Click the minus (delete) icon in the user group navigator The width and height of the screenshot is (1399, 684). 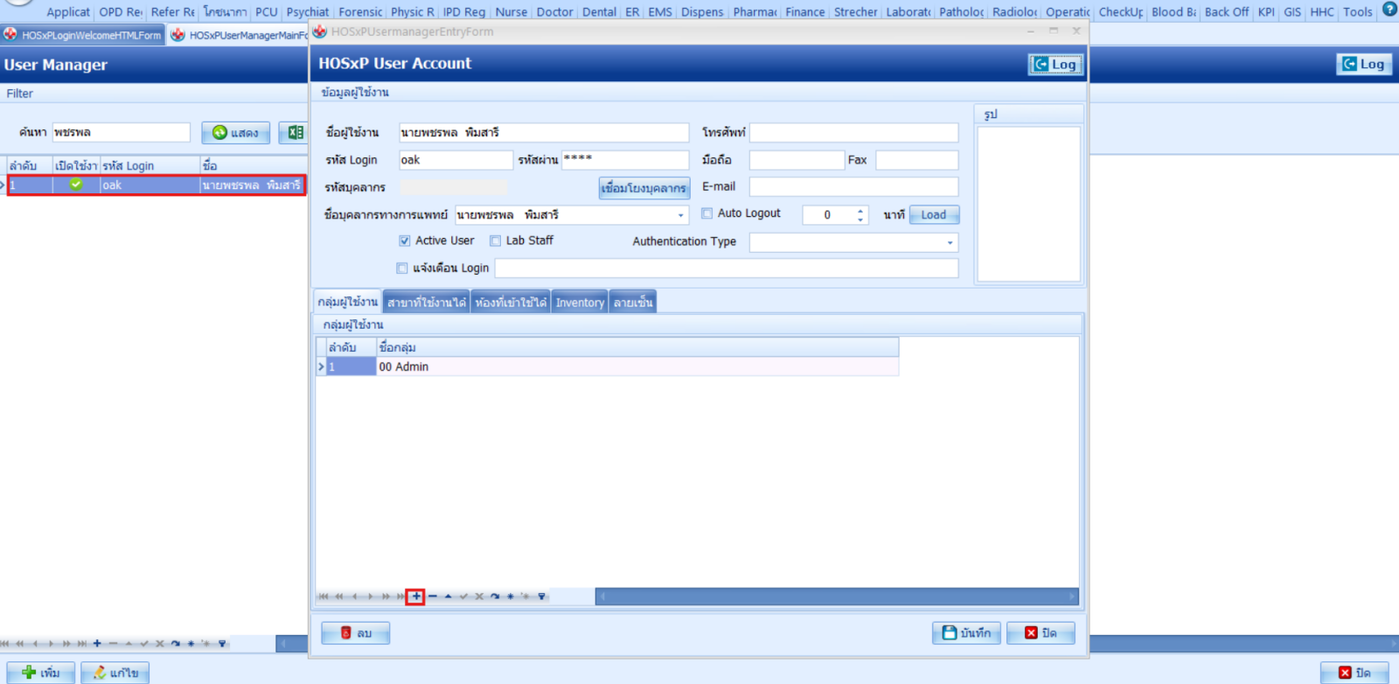click(x=433, y=596)
